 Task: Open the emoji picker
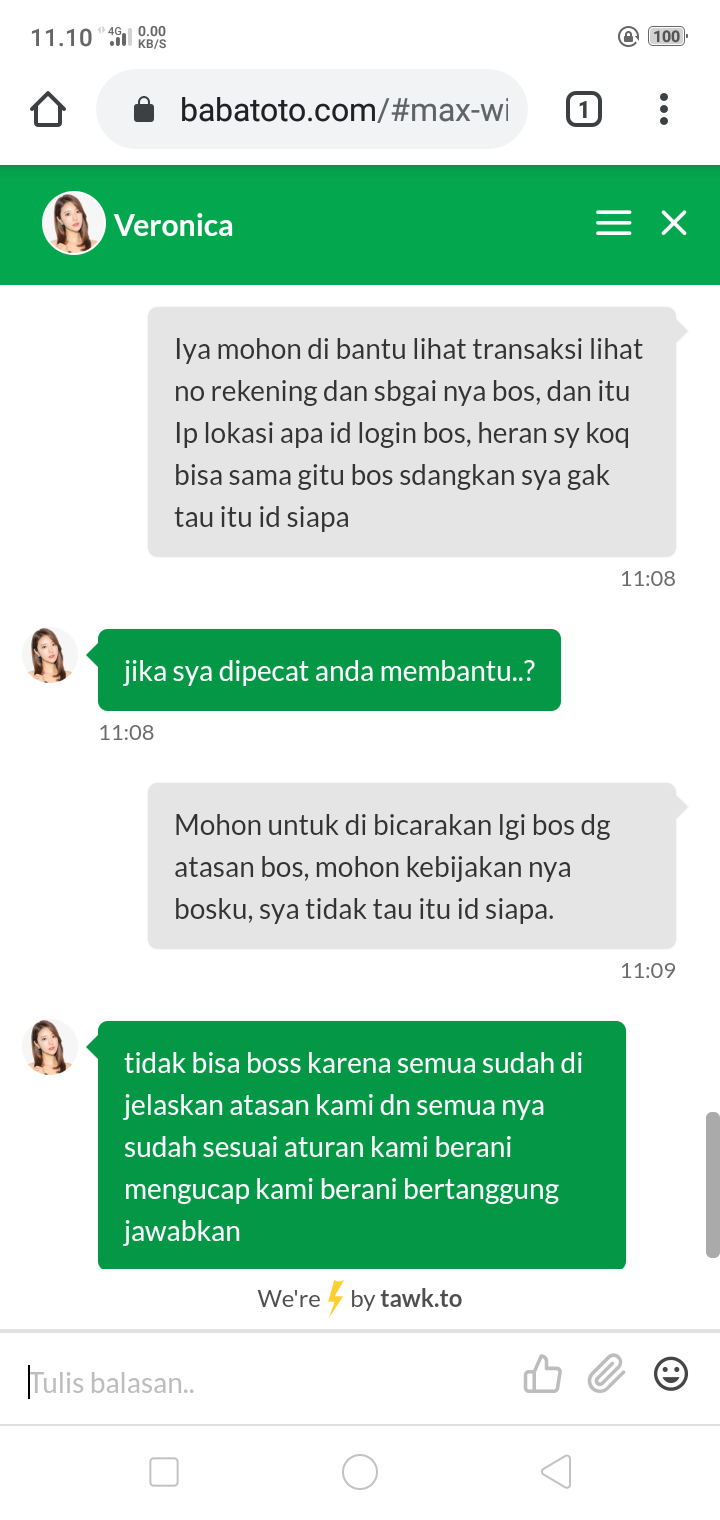click(671, 1374)
